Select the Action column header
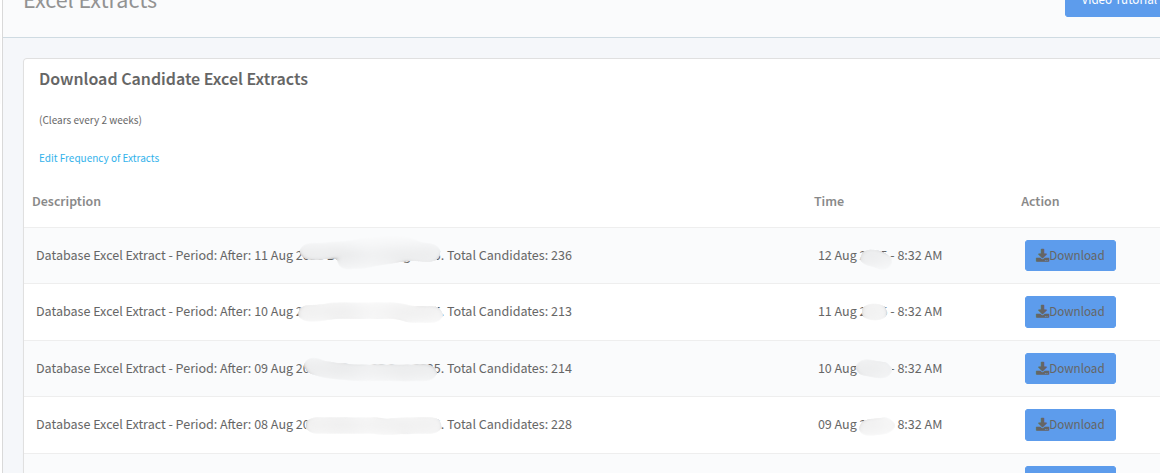 pyautogui.click(x=1040, y=201)
